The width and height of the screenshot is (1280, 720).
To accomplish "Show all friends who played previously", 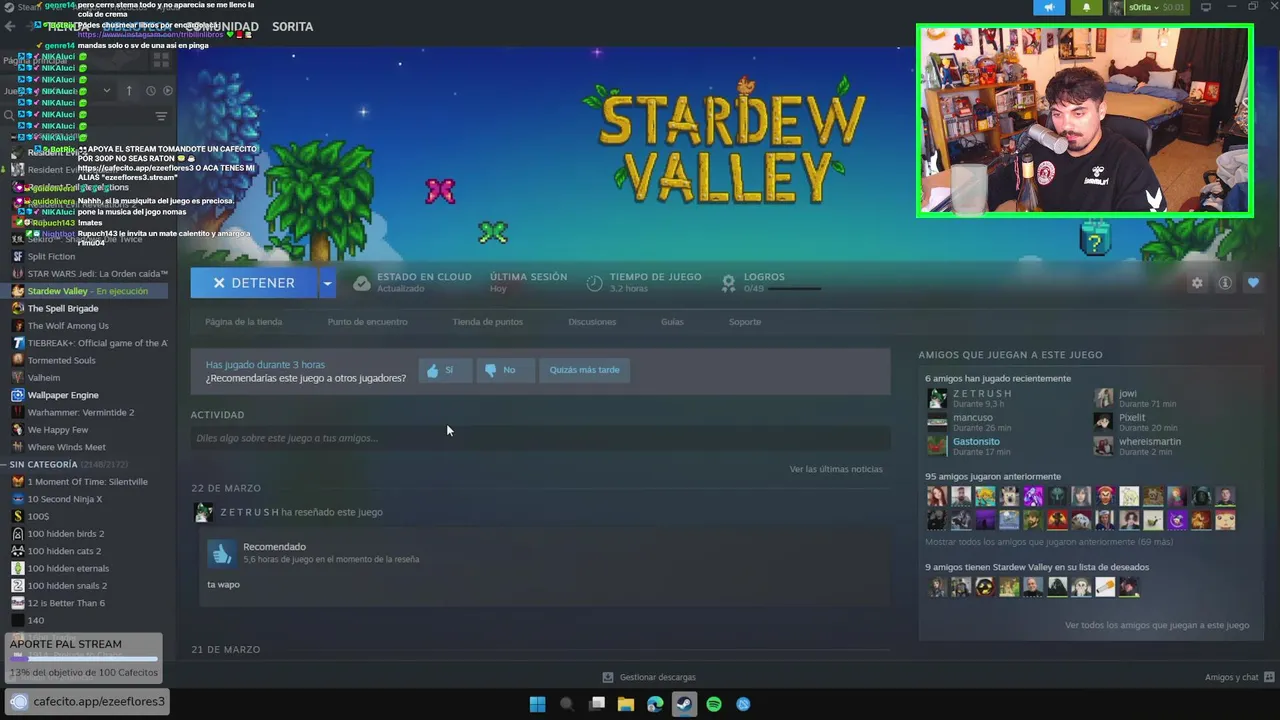I will coord(1049,542).
